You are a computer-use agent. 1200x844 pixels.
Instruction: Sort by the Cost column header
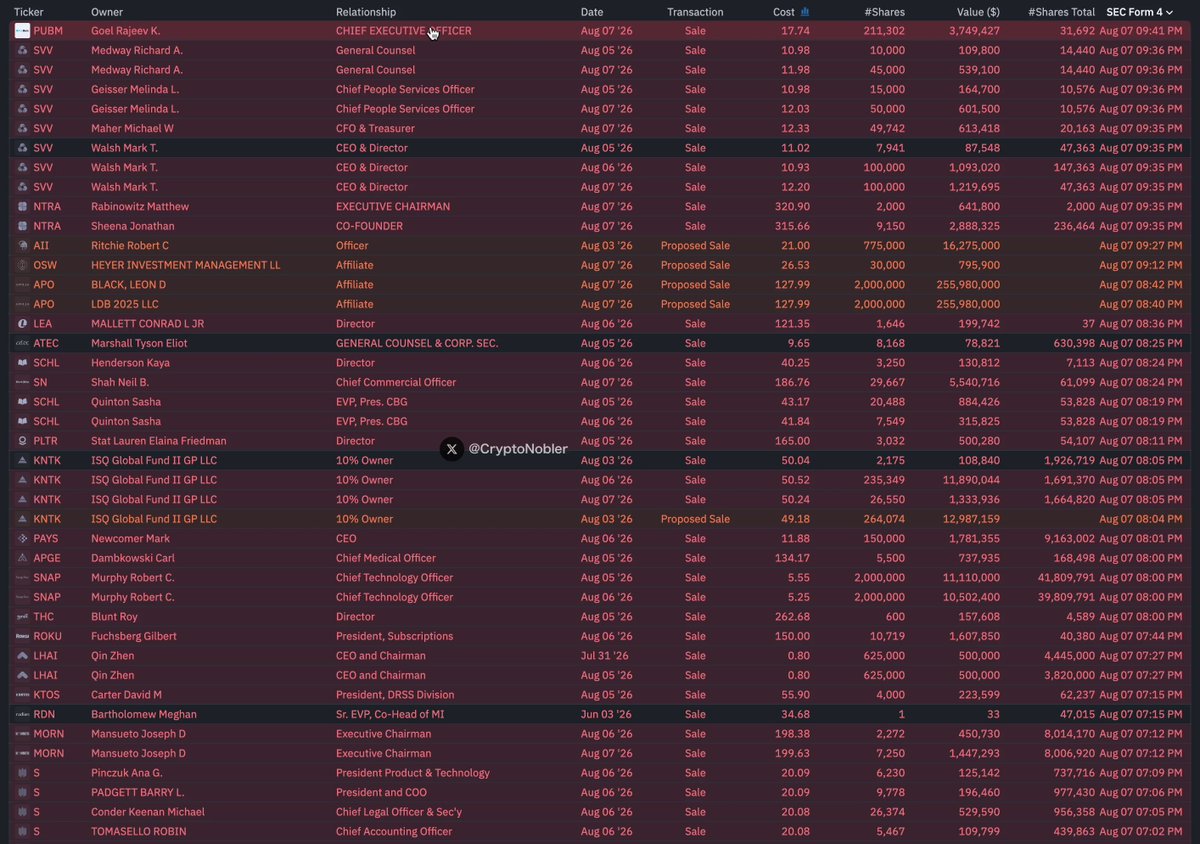[784, 12]
